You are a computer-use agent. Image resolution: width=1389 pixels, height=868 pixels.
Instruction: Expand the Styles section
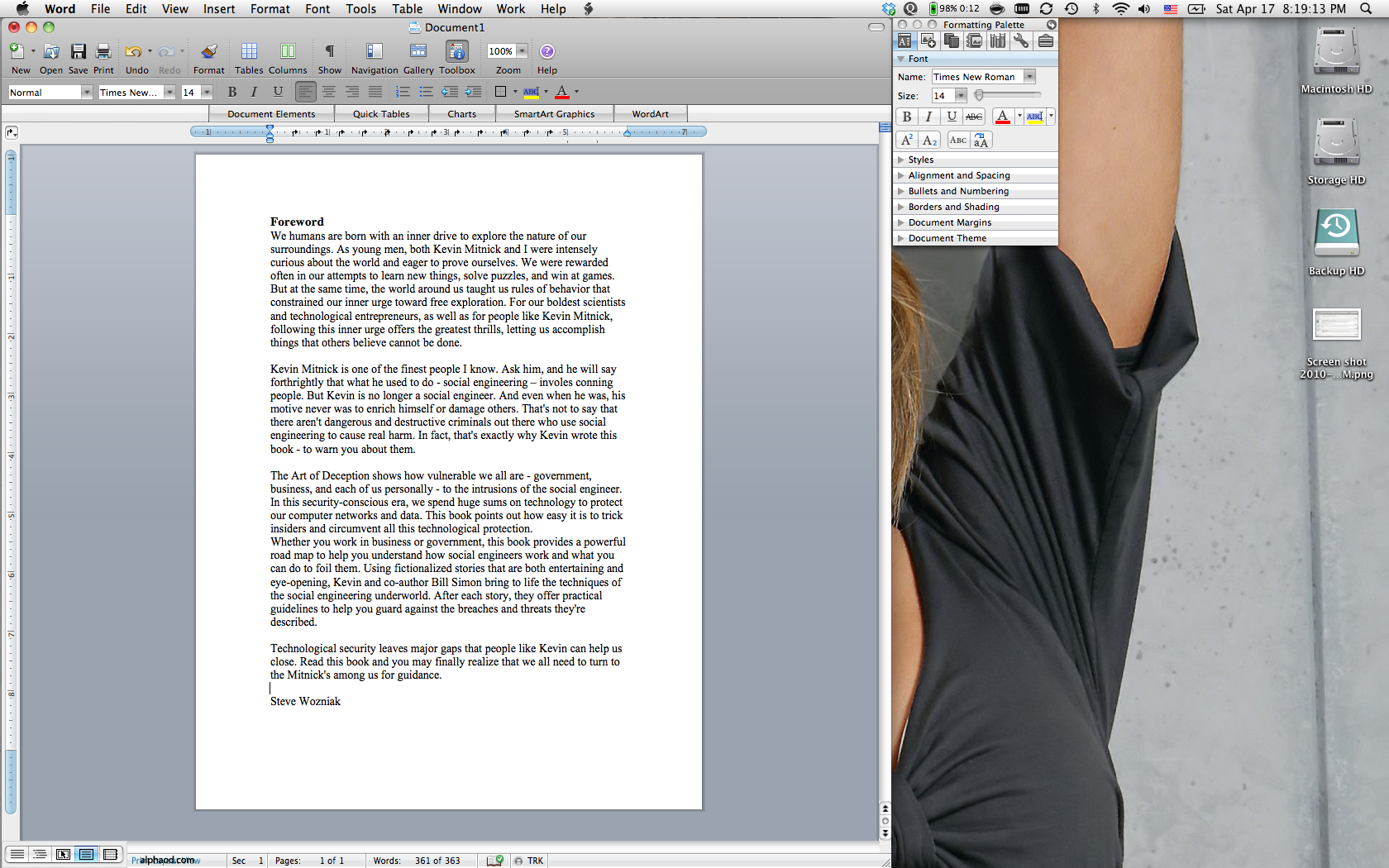coord(901,160)
